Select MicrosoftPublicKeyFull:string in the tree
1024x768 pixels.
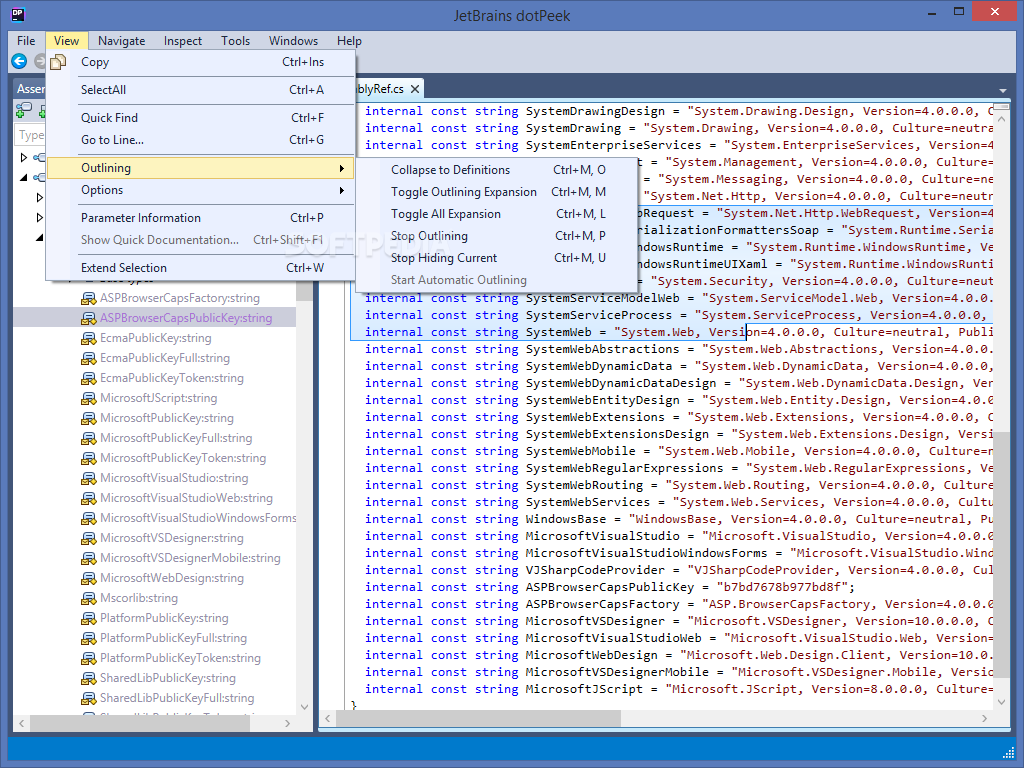pos(176,438)
